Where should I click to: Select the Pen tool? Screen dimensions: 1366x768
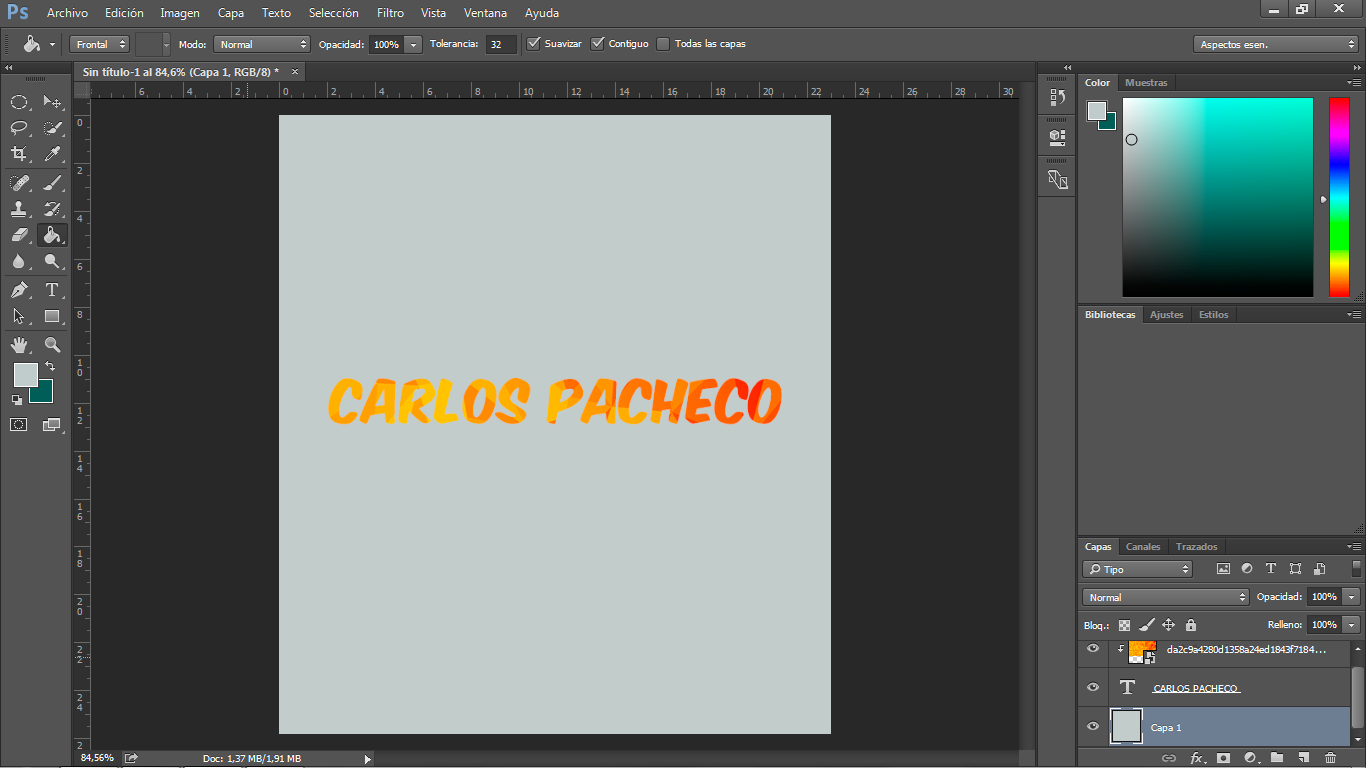point(19,290)
